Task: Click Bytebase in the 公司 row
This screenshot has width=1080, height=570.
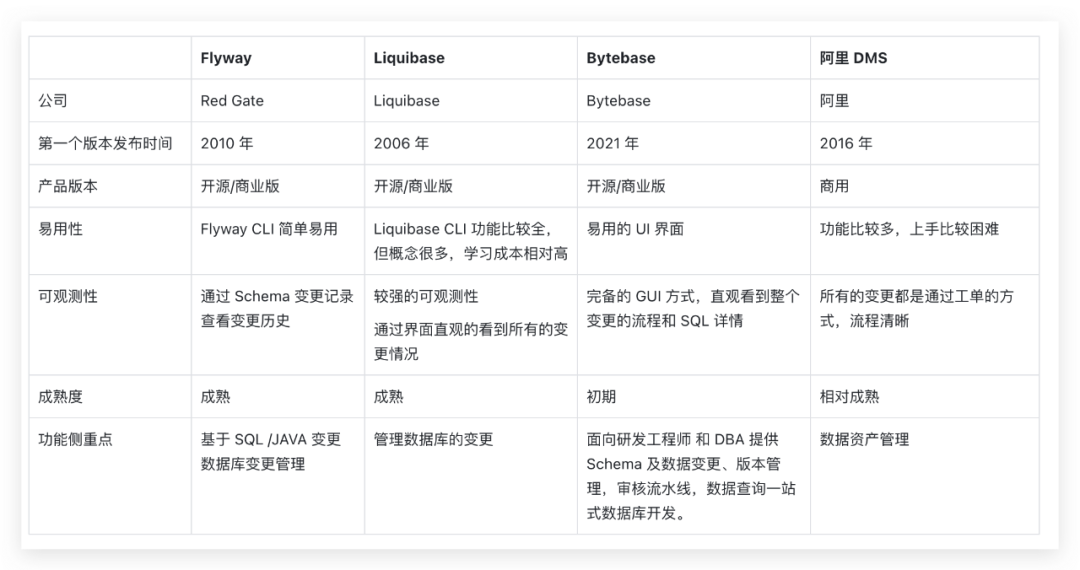Action: (x=619, y=101)
